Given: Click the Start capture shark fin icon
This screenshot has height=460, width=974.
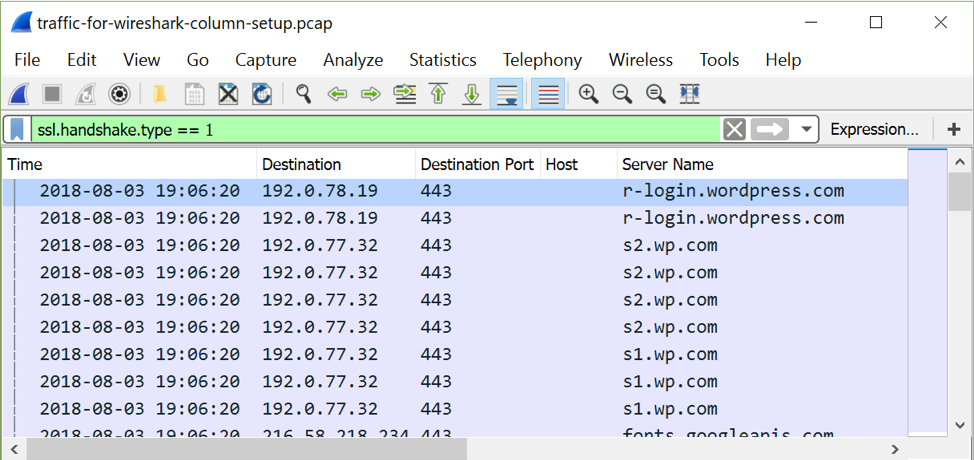Looking at the screenshot, I should point(18,94).
